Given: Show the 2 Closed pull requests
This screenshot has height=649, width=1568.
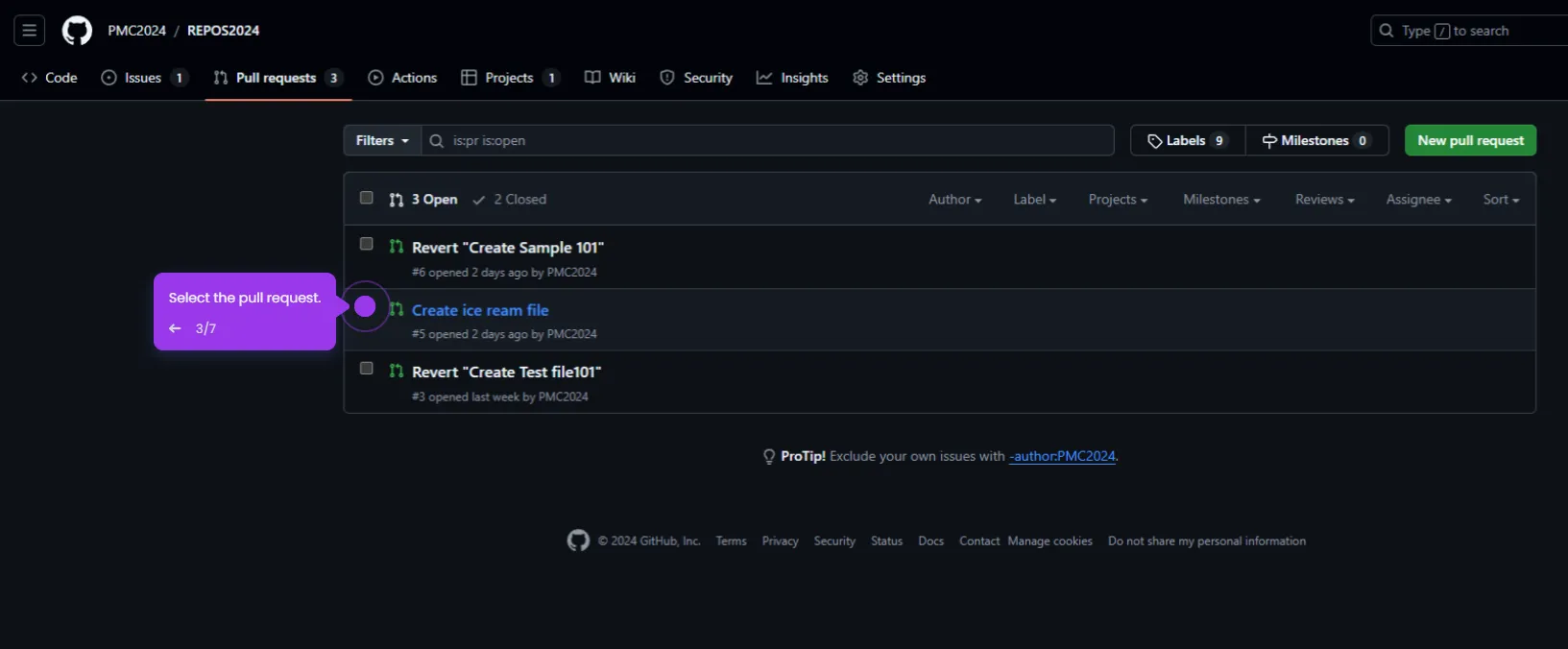Looking at the screenshot, I should (x=510, y=200).
